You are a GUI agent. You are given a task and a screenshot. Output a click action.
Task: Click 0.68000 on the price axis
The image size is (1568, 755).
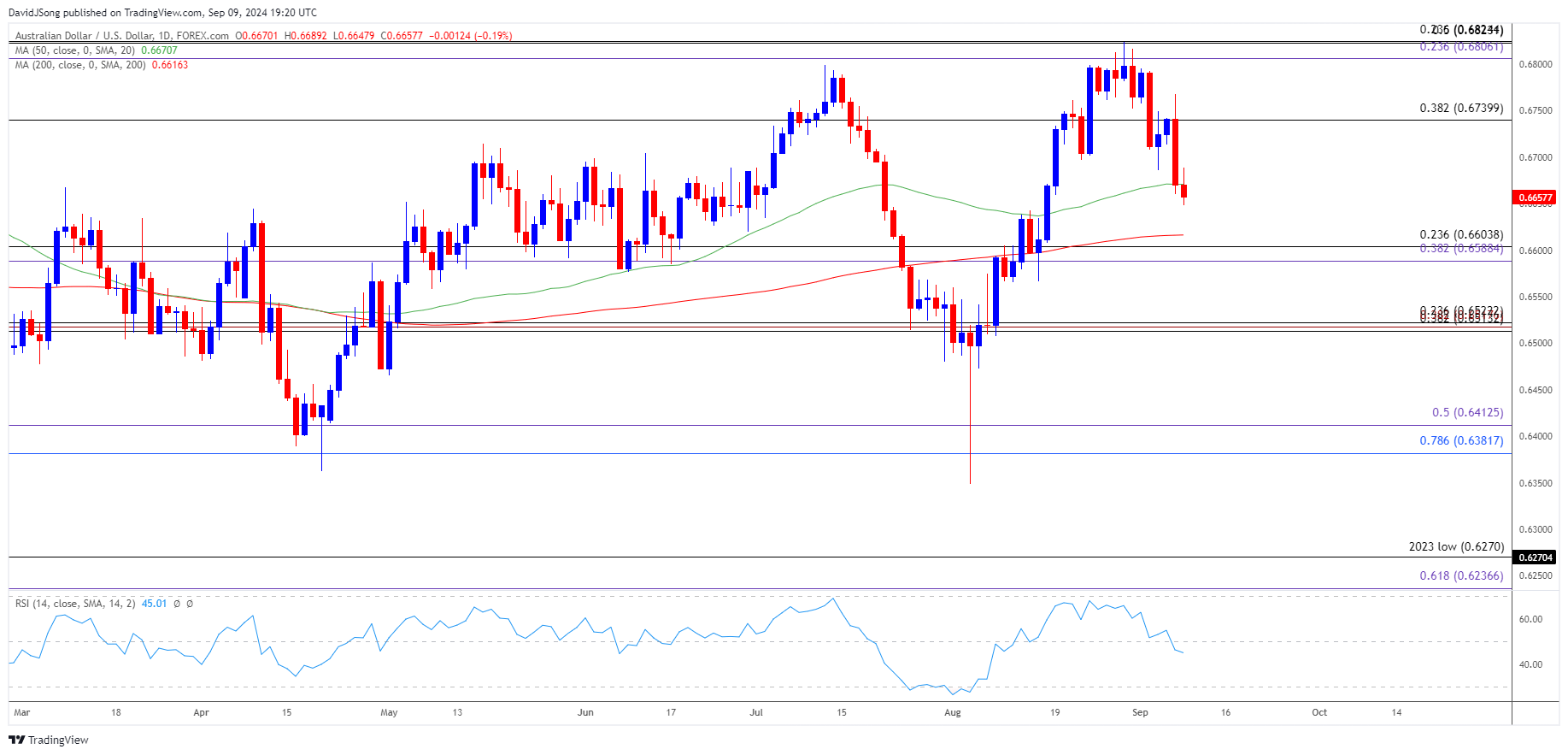(1535, 65)
